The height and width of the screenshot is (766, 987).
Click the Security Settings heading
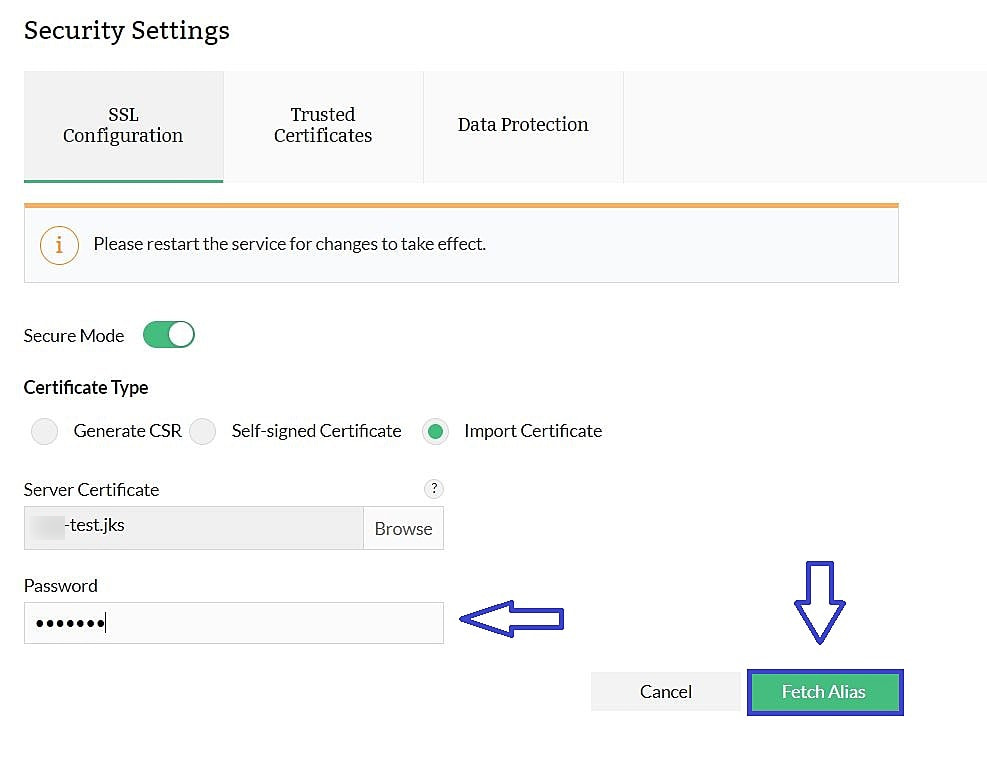point(127,31)
